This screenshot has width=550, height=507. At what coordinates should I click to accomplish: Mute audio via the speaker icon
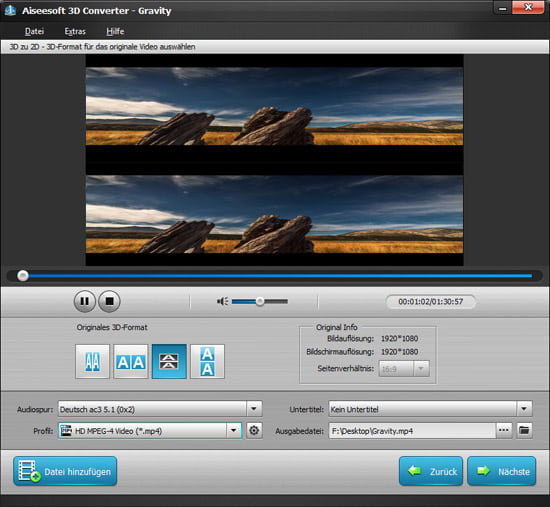tap(222, 301)
